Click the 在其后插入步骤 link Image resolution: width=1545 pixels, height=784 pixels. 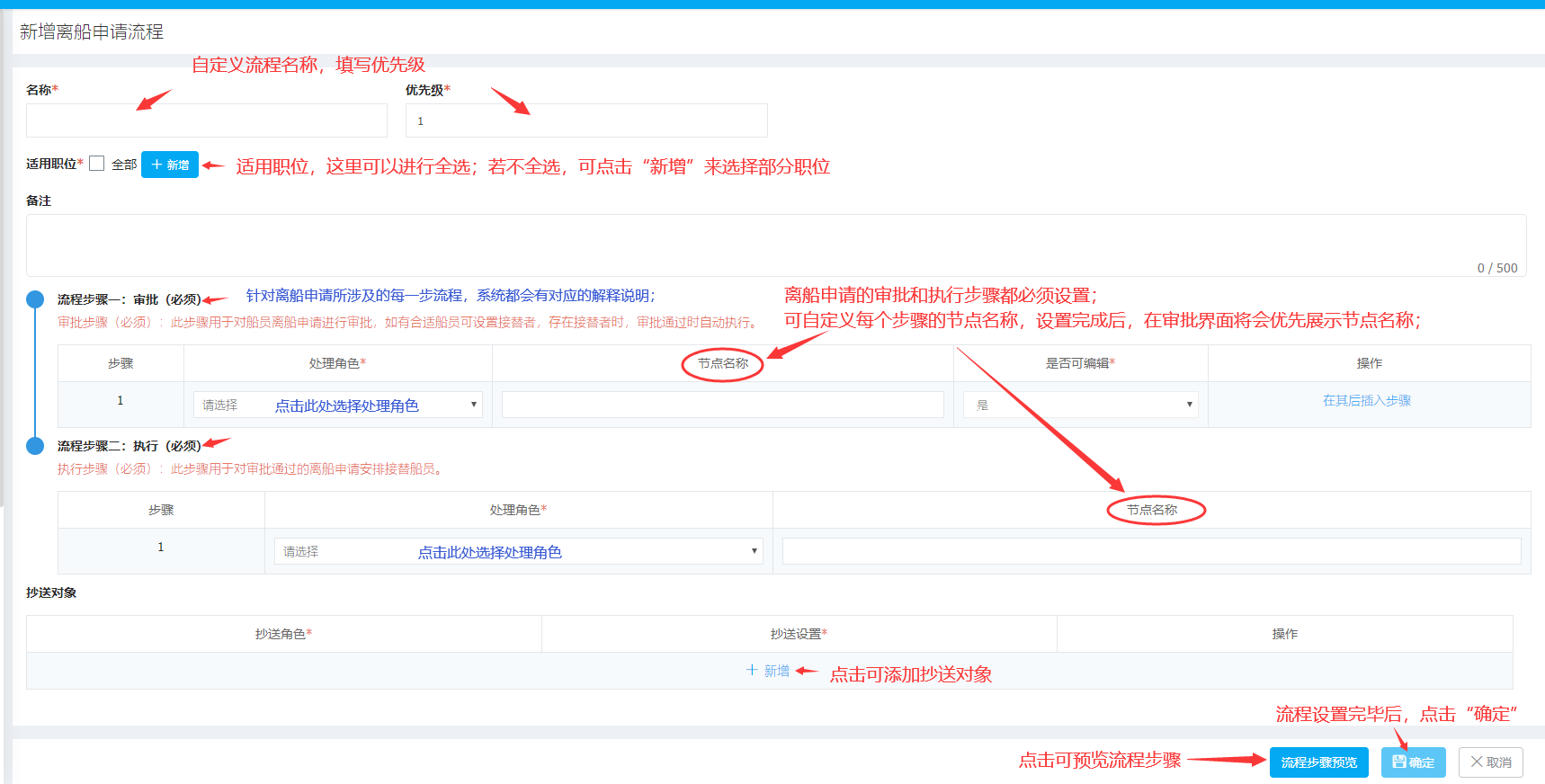pyautogui.click(x=1367, y=401)
